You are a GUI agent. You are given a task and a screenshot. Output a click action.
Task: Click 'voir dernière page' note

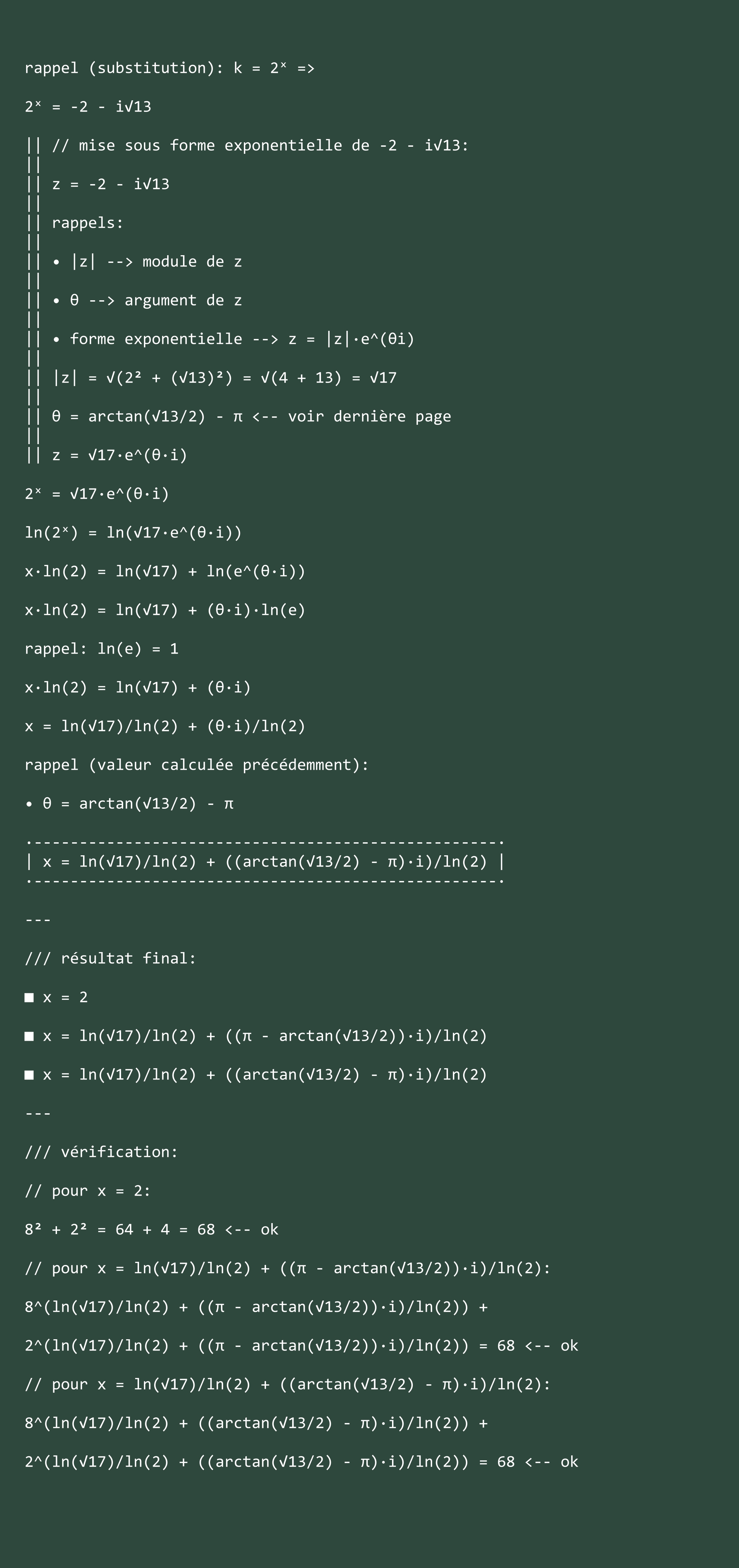tap(369, 416)
